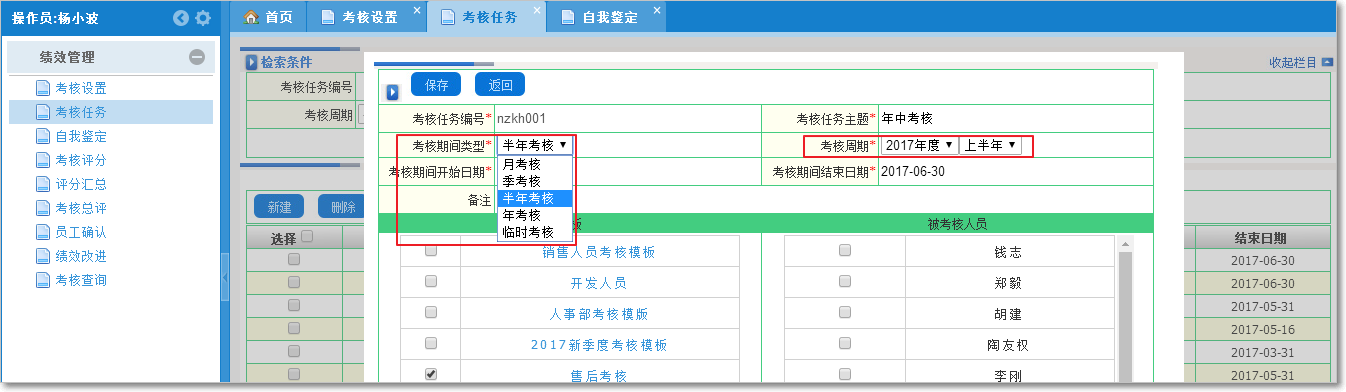Click the 评分汇总 document icon in sidebar
The width and height of the screenshot is (1346, 392).
(43, 184)
